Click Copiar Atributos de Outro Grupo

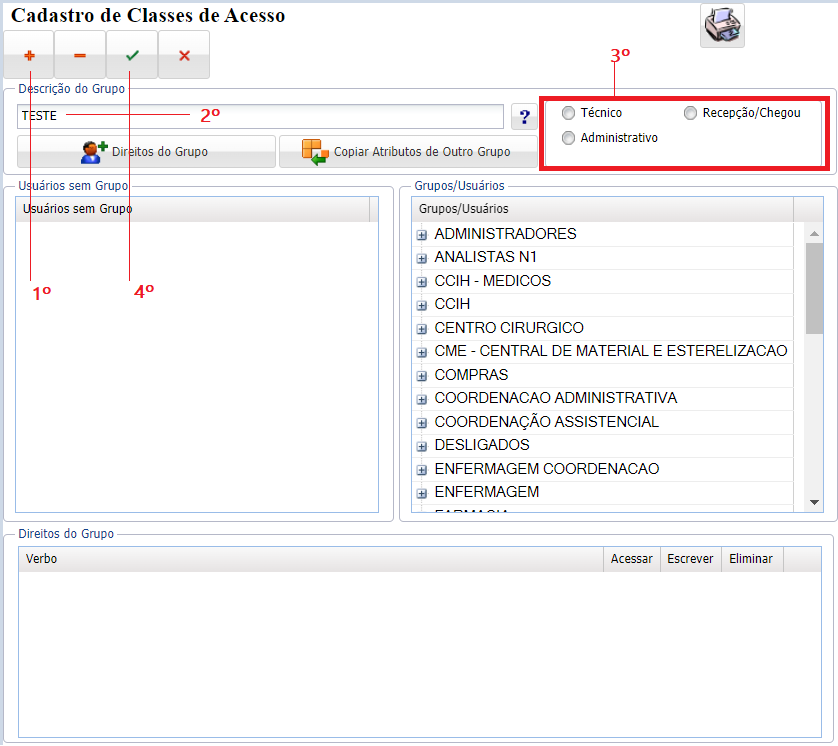coord(407,152)
